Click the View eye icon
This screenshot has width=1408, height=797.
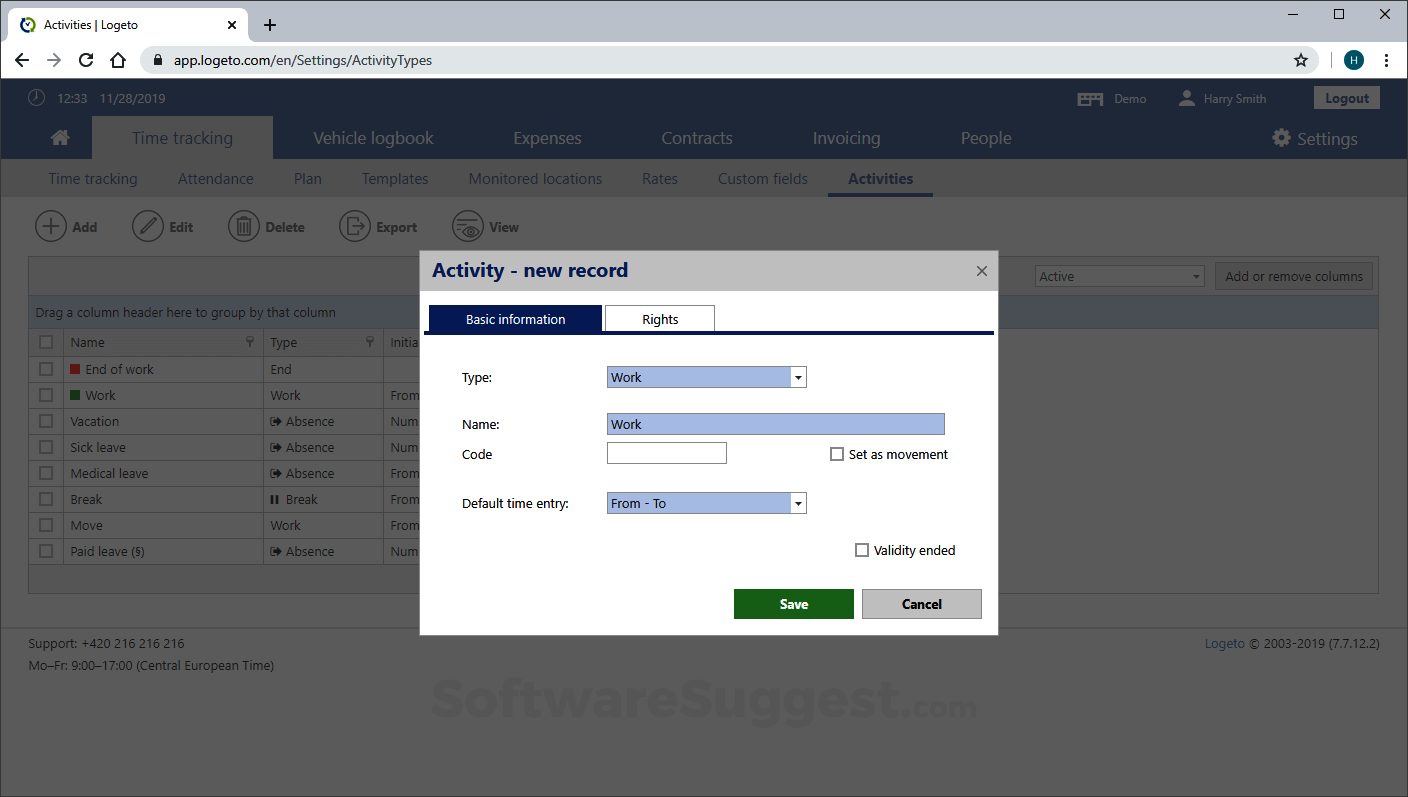click(467, 226)
